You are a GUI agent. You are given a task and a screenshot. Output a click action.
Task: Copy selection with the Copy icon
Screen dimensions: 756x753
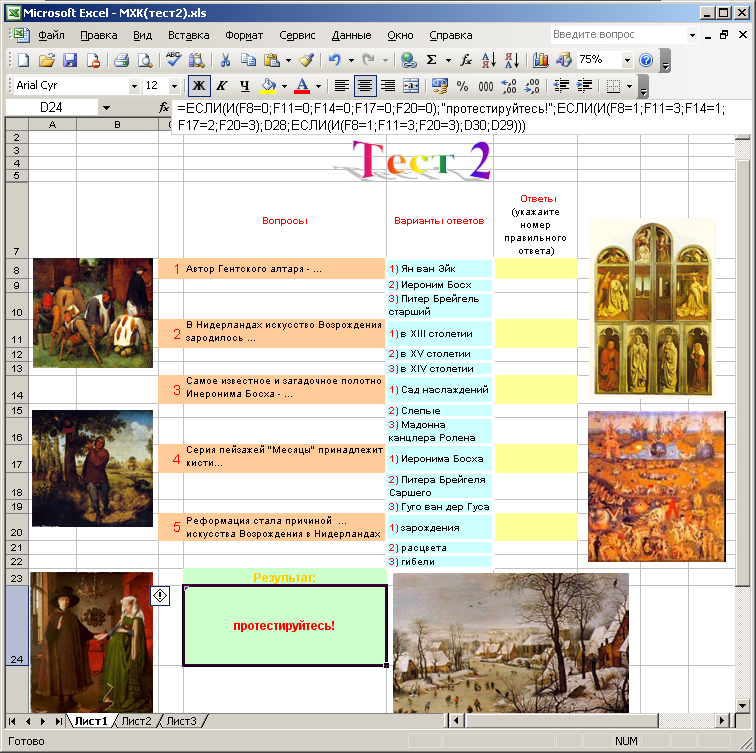248,60
